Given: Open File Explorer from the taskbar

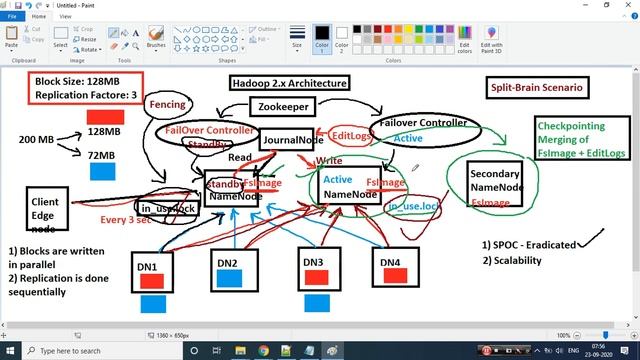Looking at the screenshot, I should (240, 351).
